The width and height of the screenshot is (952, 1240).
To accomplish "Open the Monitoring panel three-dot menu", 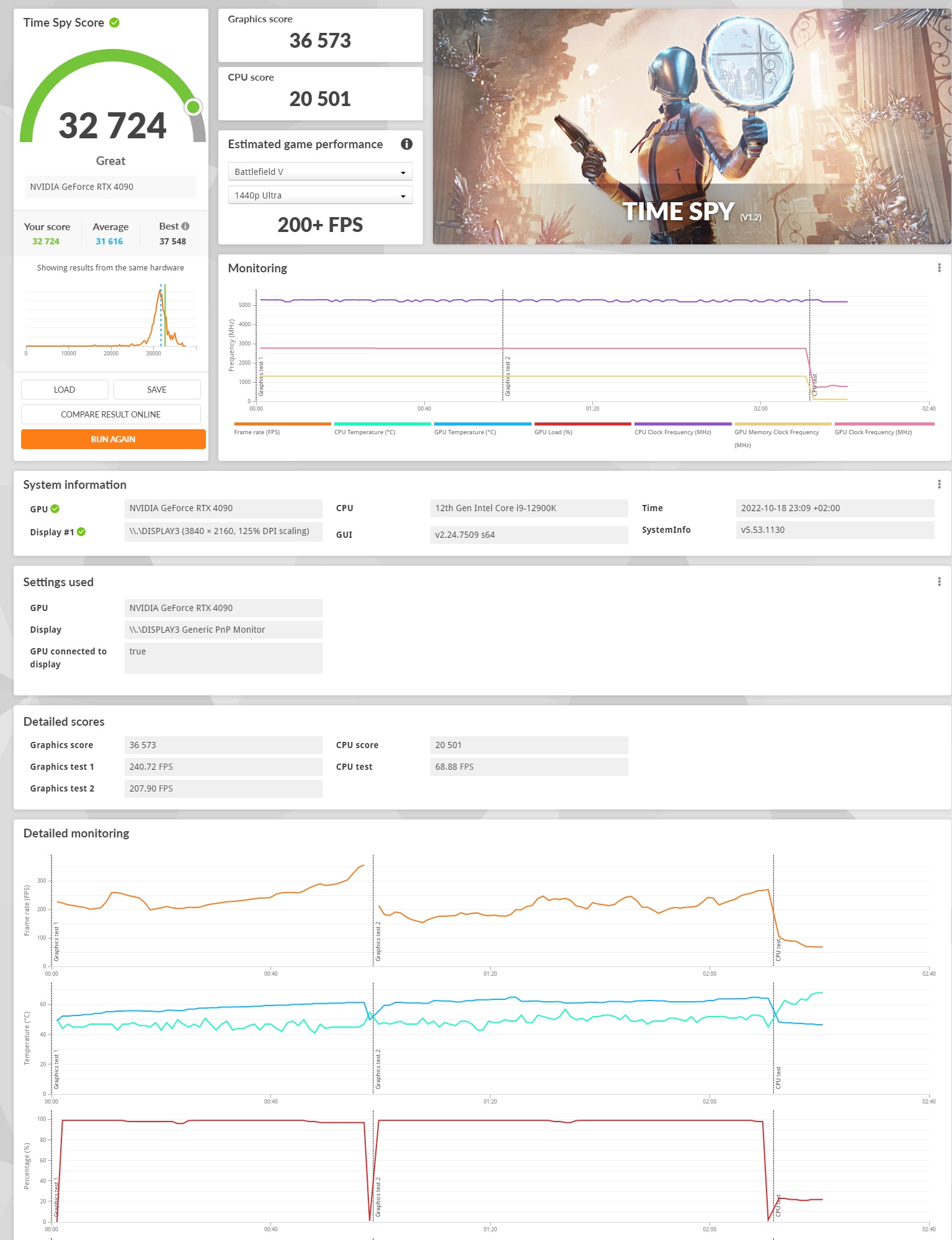I will pos(939,268).
